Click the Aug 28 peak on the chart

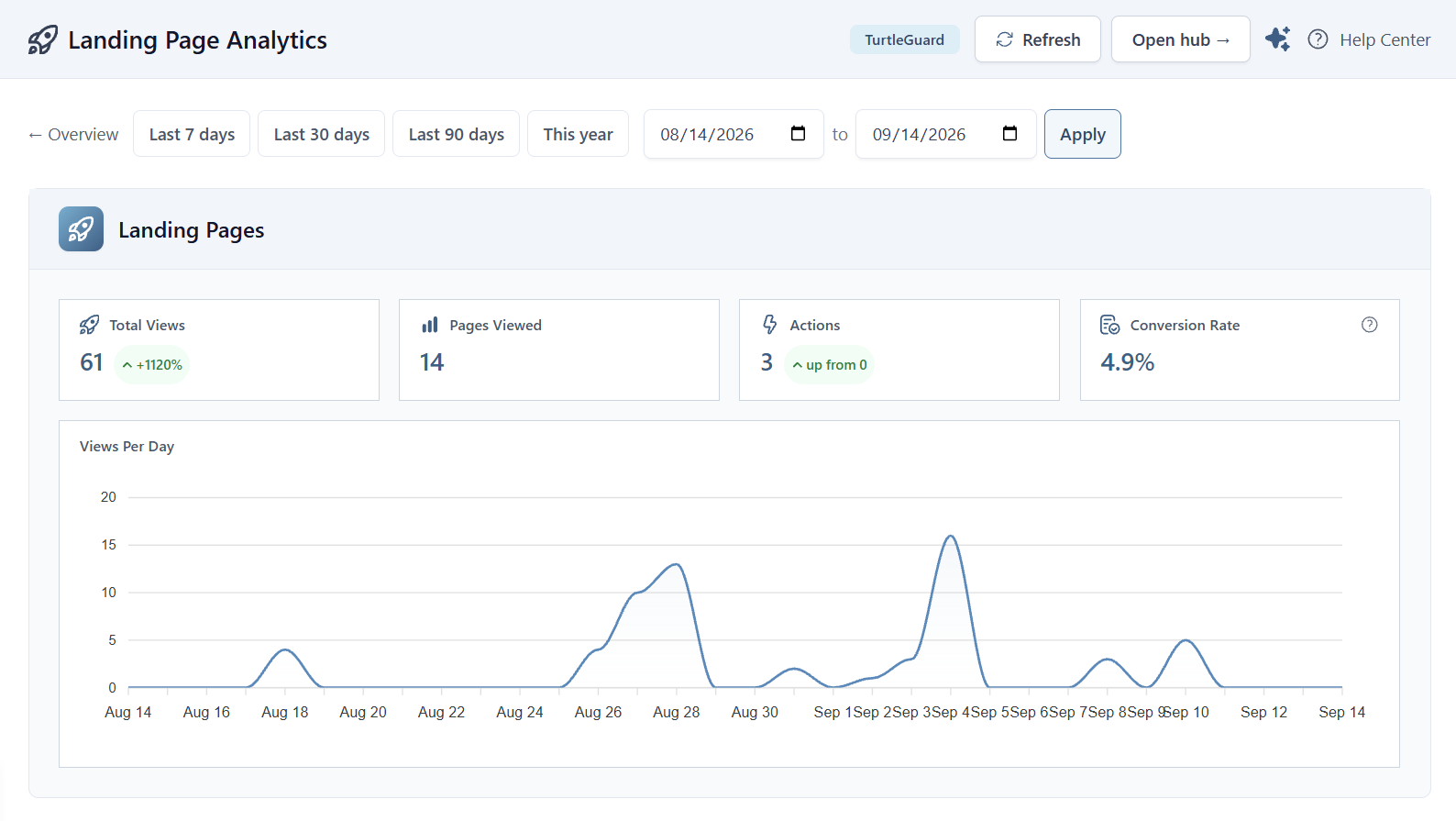pyautogui.click(x=677, y=564)
